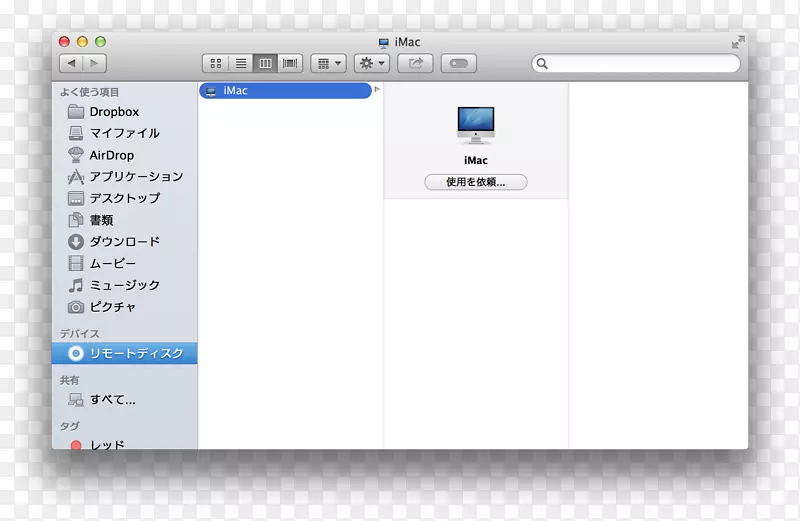Open the item arrangement dropdown
The height and width of the screenshot is (521, 800).
point(329,63)
